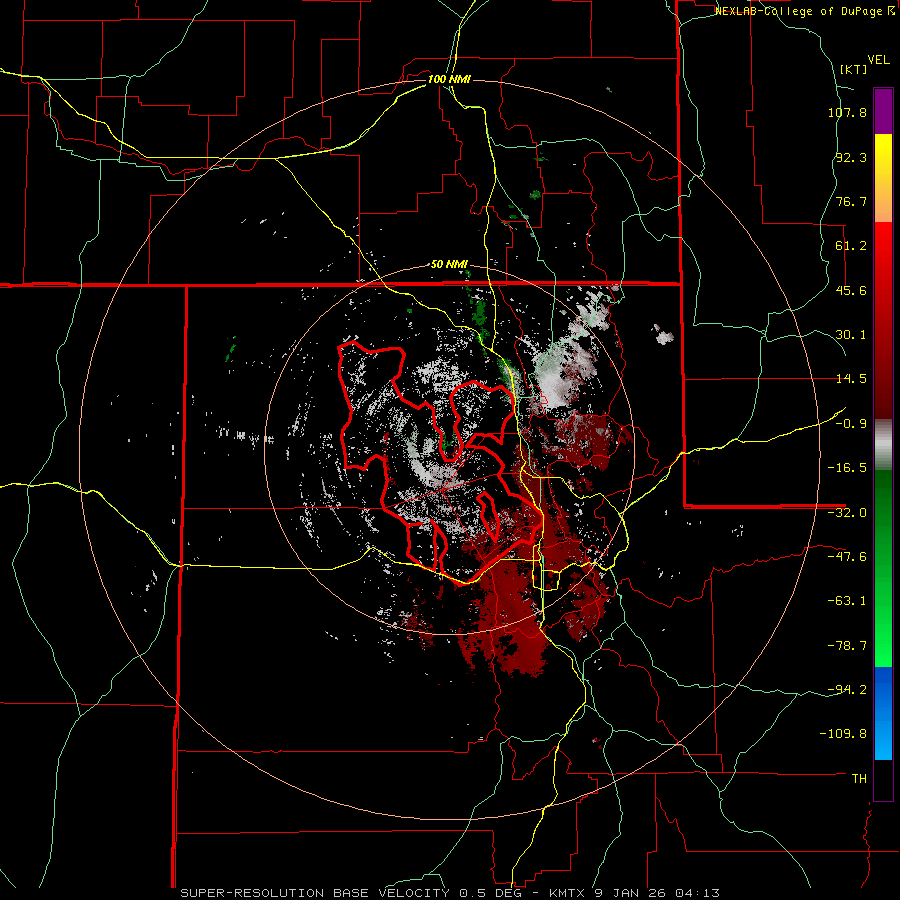The width and height of the screenshot is (900, 900).
Task: Select the -0.9 legend value
Action: point(851,424)
